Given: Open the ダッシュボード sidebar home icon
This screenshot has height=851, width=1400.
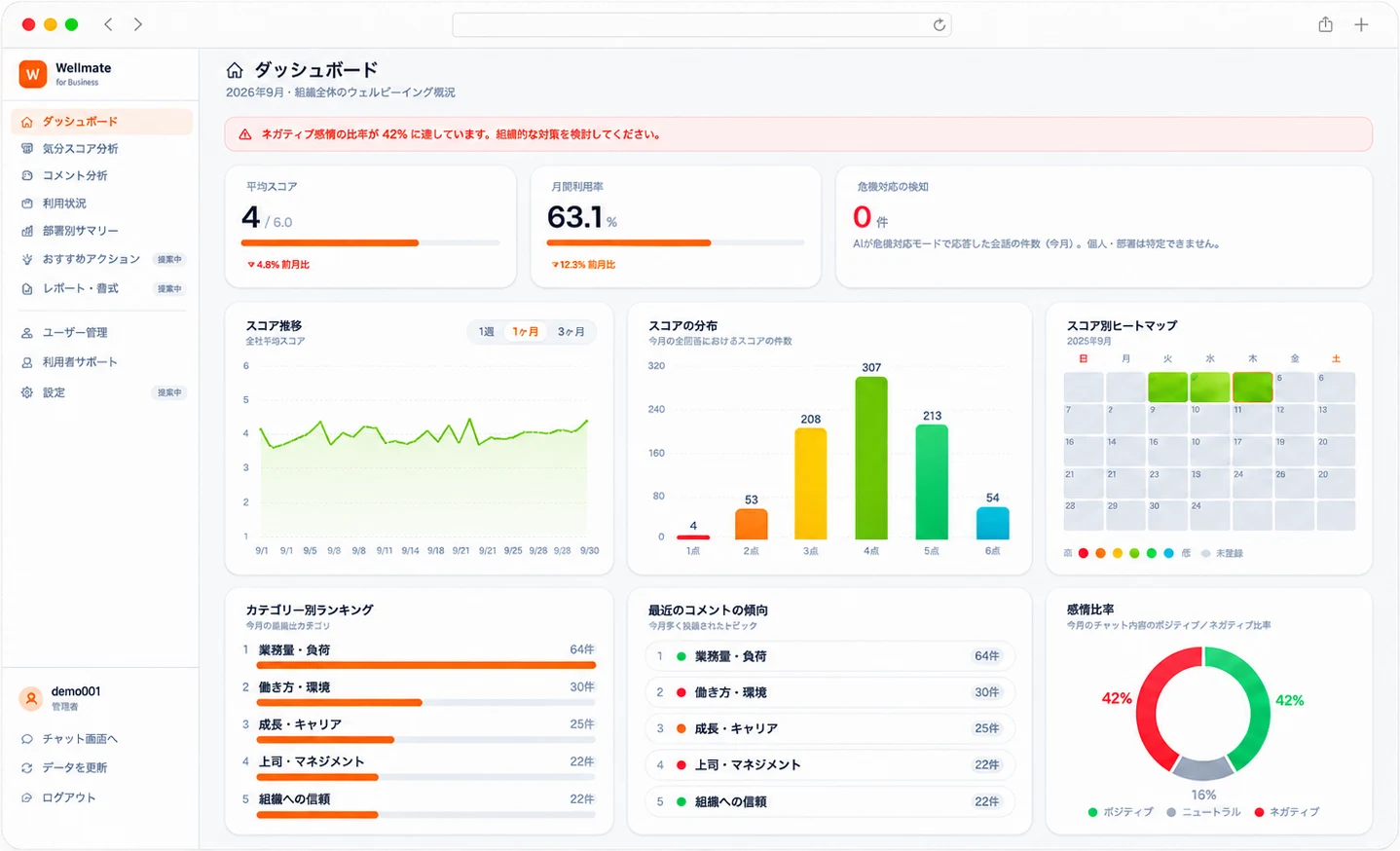Looking at the screenshot, I should [27, 122].
